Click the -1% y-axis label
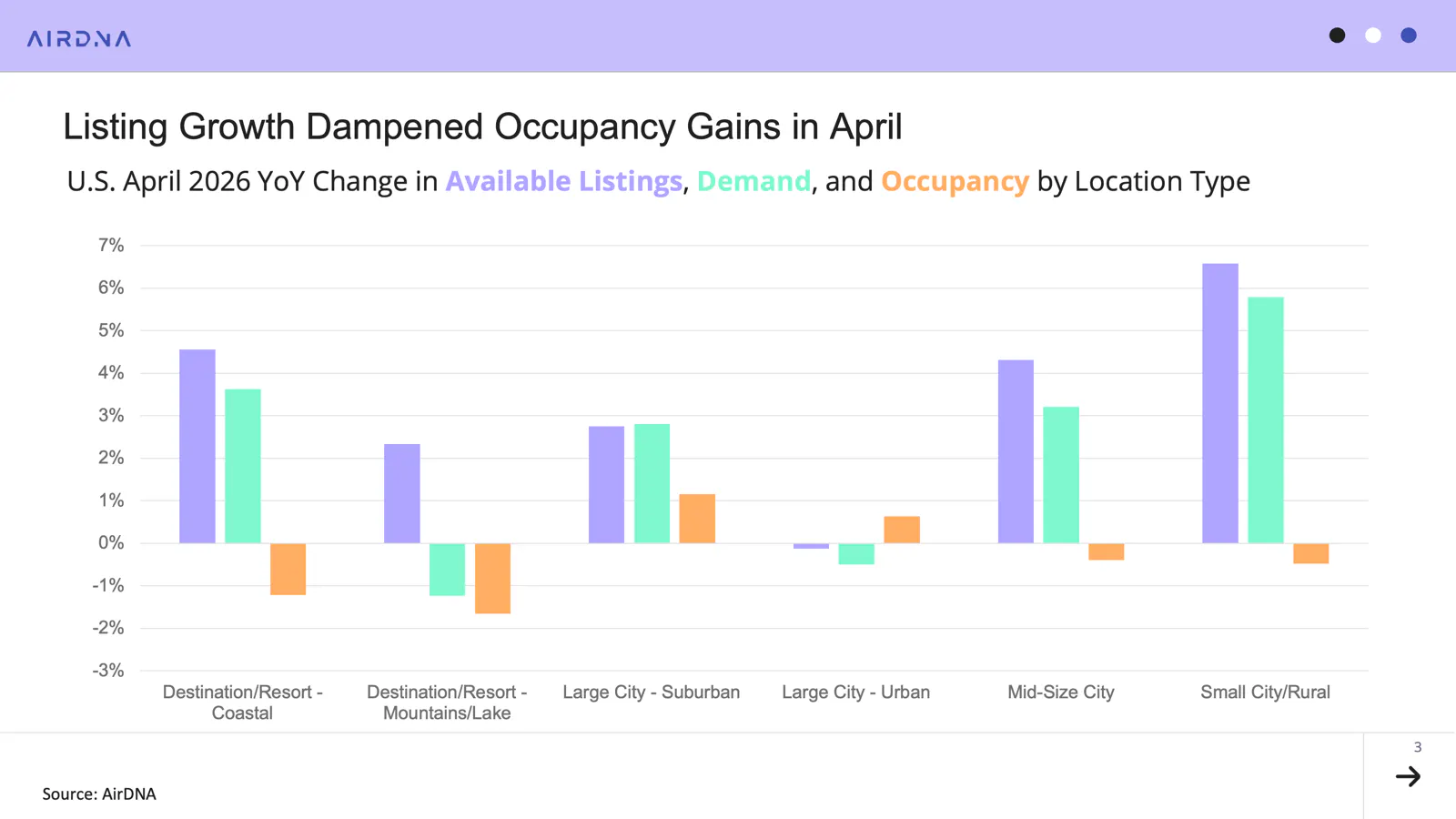1456x819 pixels. [108, 585]
